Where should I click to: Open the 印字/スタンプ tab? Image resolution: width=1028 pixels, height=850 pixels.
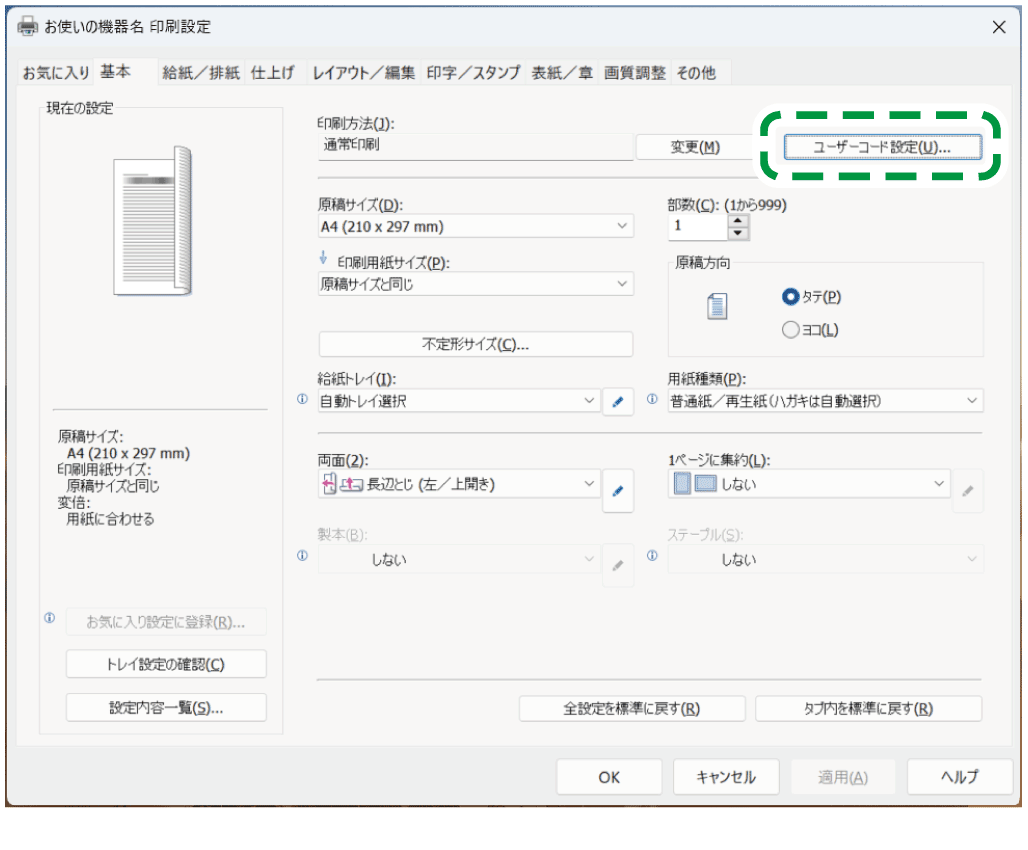[x=473, y=72]
